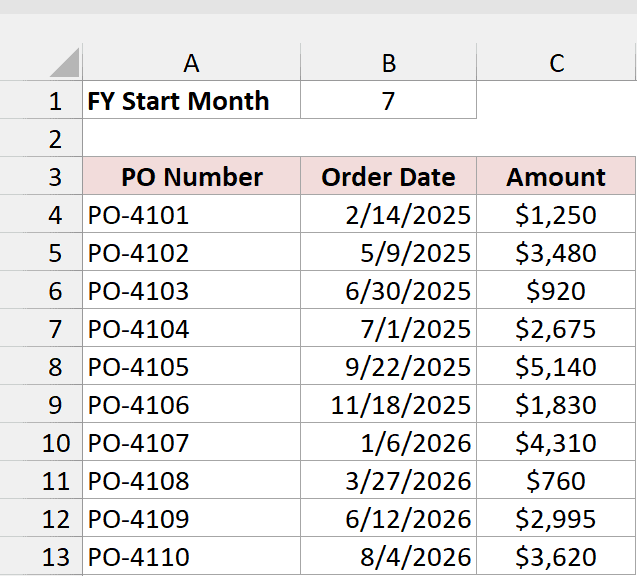This screenshot has height=576, width=637.
Task: Click order date 11/18/2025
Action: click(x=388, y=404)
